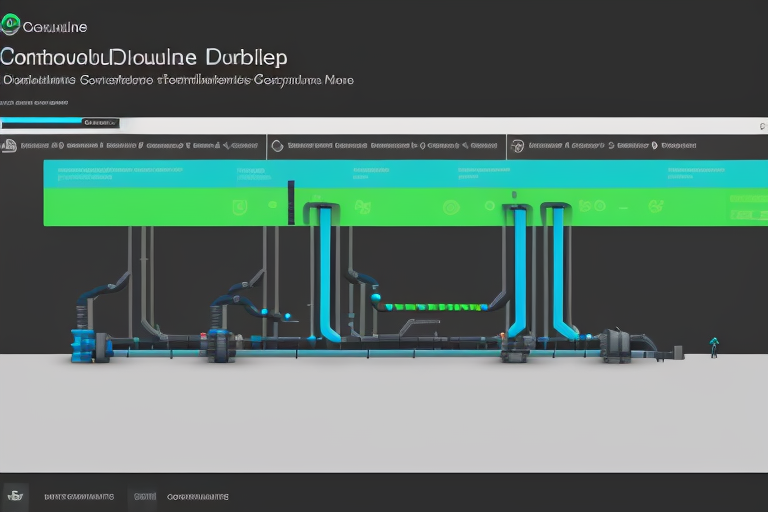
Task: Open the first text tab beneath the main heading
Action: [x=38, y=78]
